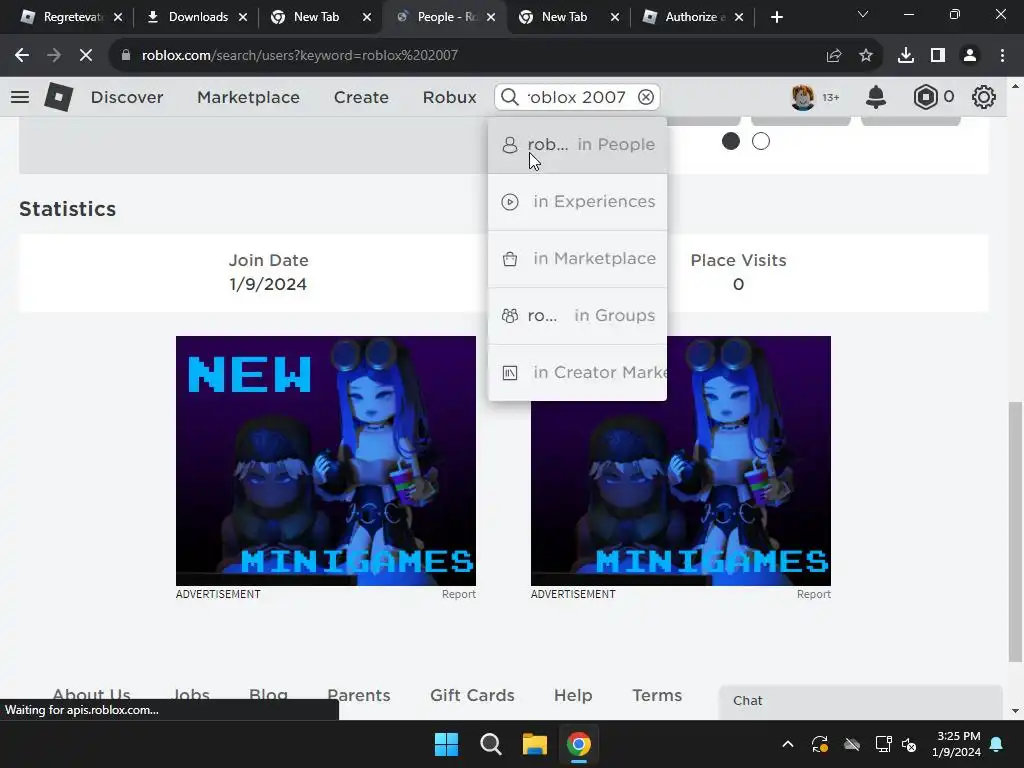Screen dimensions: 1024x768
Task: Open File Explorer from taskbar
Action: point(534,744)
